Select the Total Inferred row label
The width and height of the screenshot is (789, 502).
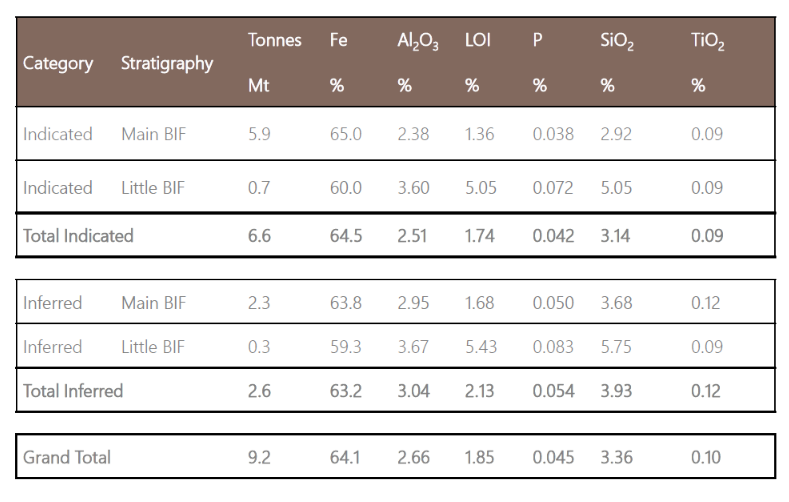[x=73, y=391]
